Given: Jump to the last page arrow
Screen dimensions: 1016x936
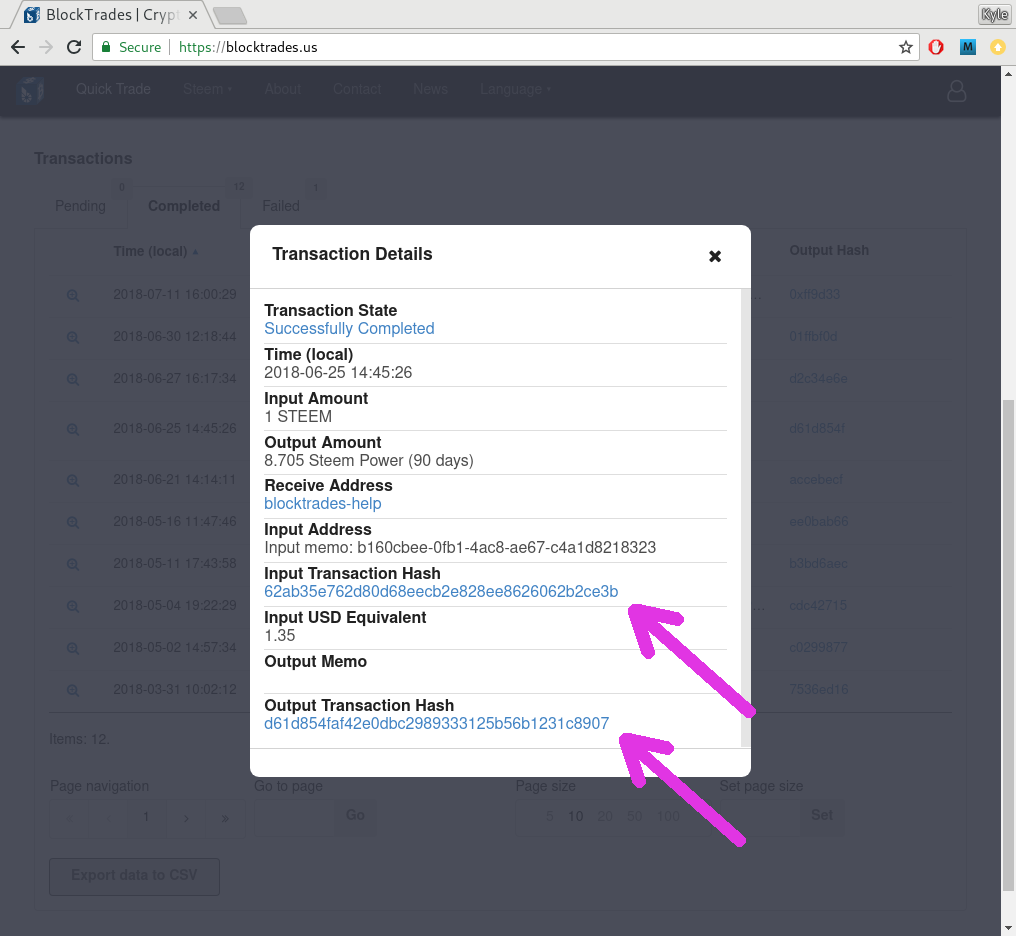Looking at the screenshot, I should click(x=225, y=818).
